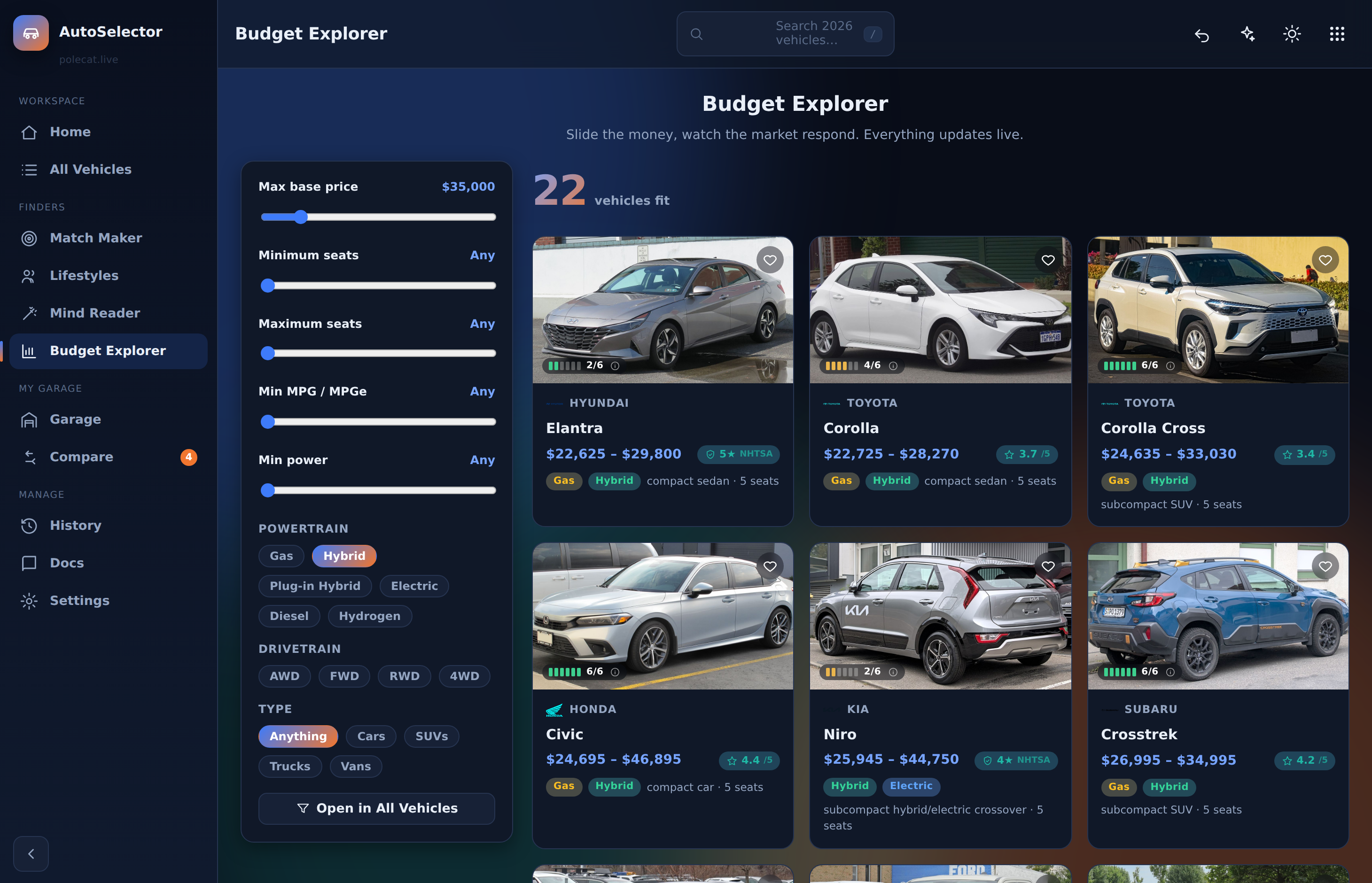Screen dimensions: 1372x883
Task: Favorite the Toyota Corolla heart icon
Action: (1048, 260)
